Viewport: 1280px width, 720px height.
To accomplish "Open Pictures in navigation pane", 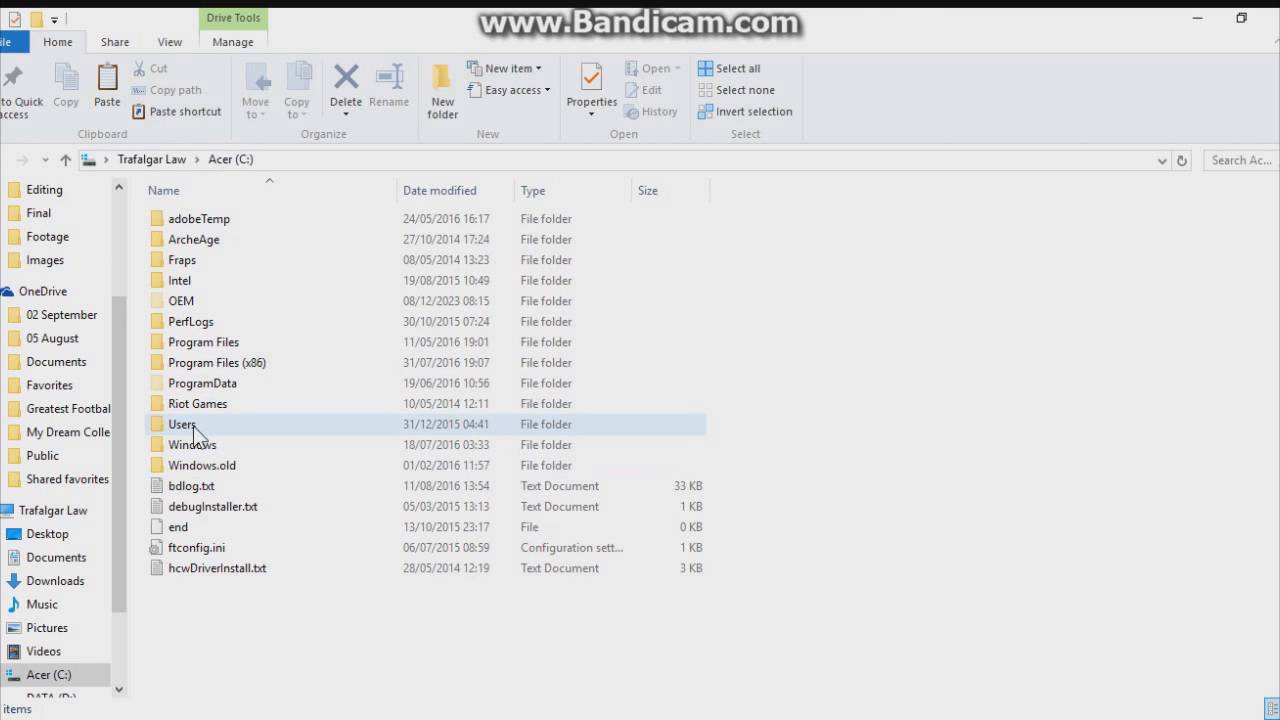I will (47, 628).
